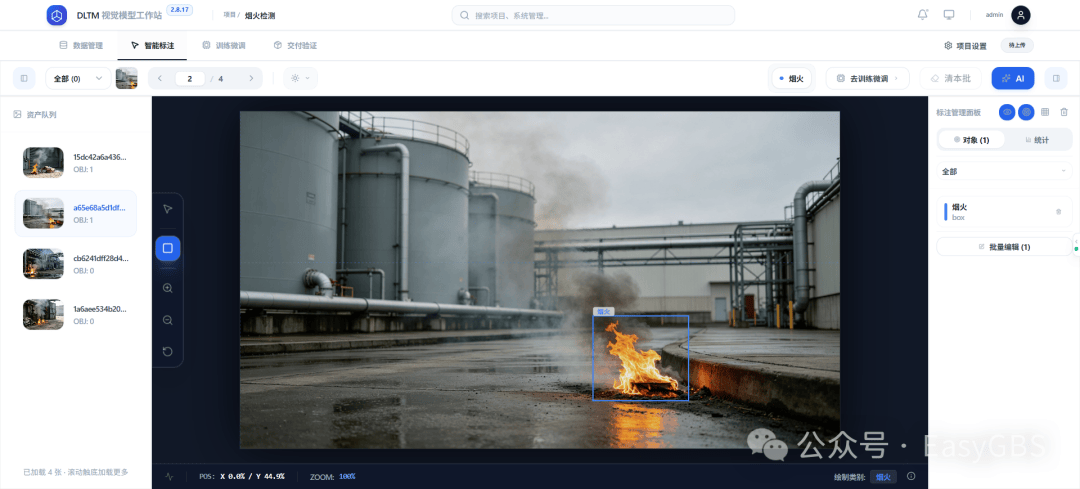Open the 全部 (0) filter dropdown
Screen dimensions: 1080x489
pos(79,79)
